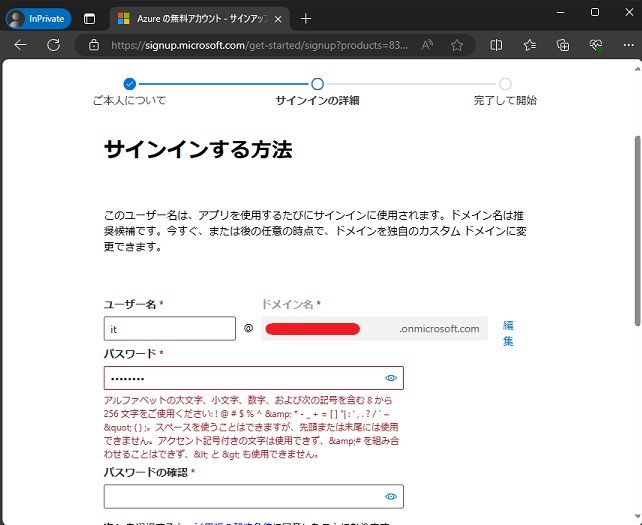The height and width of the screenshot is (525, 642).
Task: Click the page vertical scrollbar
Action: click(637, 231)
